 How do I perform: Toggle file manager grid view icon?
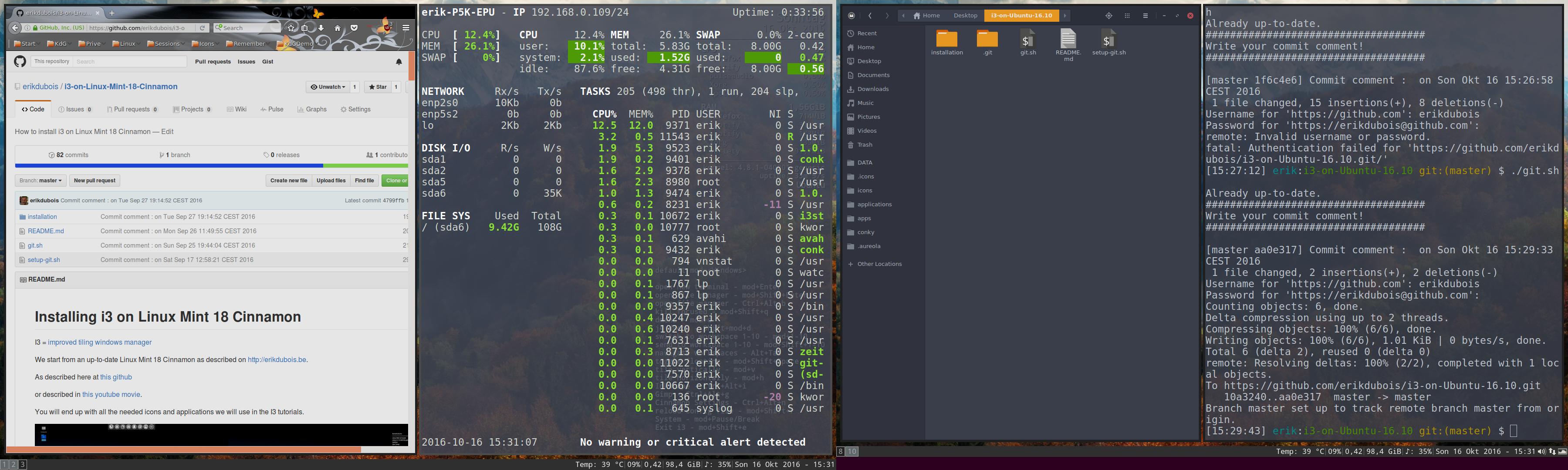pyautogui.click(x=1127, y=16)
